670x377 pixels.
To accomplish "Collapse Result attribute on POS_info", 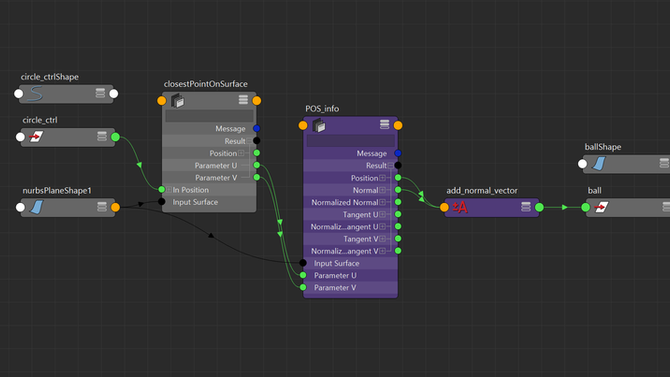I will coord(391,165).
